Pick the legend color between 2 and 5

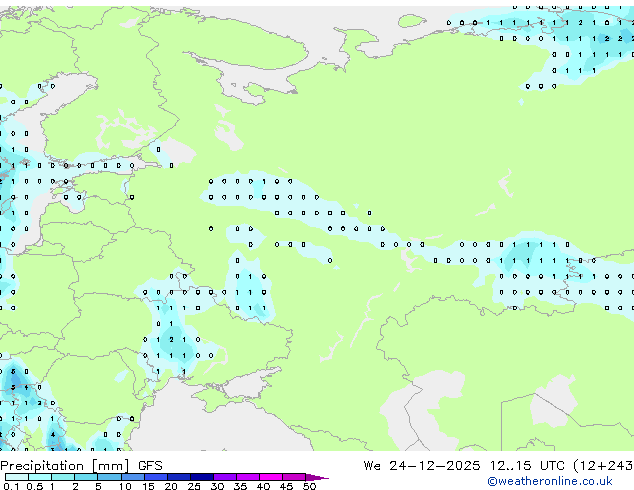(86, 477)
